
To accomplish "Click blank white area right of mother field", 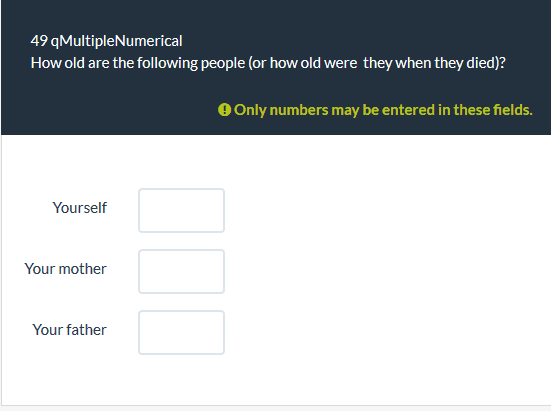I will 387,272.
